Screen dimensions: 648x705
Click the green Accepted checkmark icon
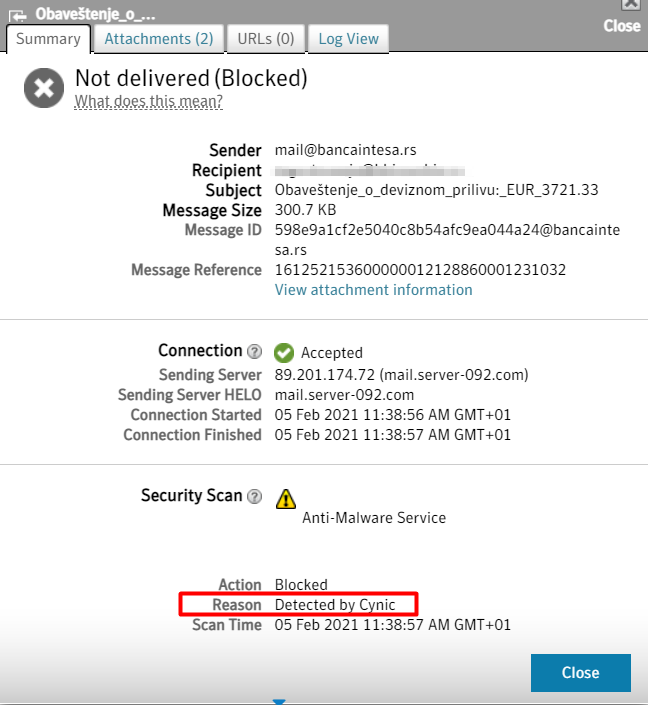click(x=284, y=352)
